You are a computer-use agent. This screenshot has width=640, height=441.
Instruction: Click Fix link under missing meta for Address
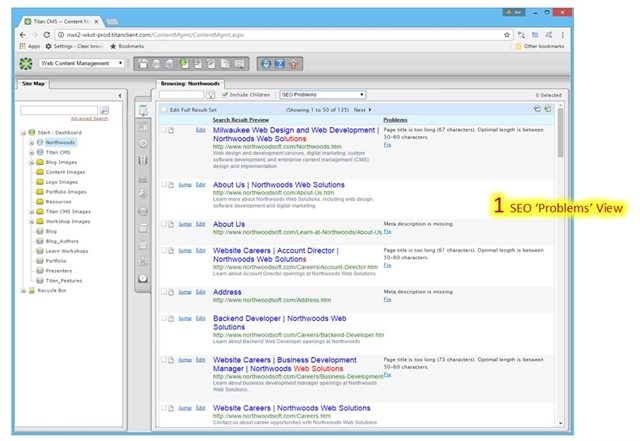click(387, 299)
